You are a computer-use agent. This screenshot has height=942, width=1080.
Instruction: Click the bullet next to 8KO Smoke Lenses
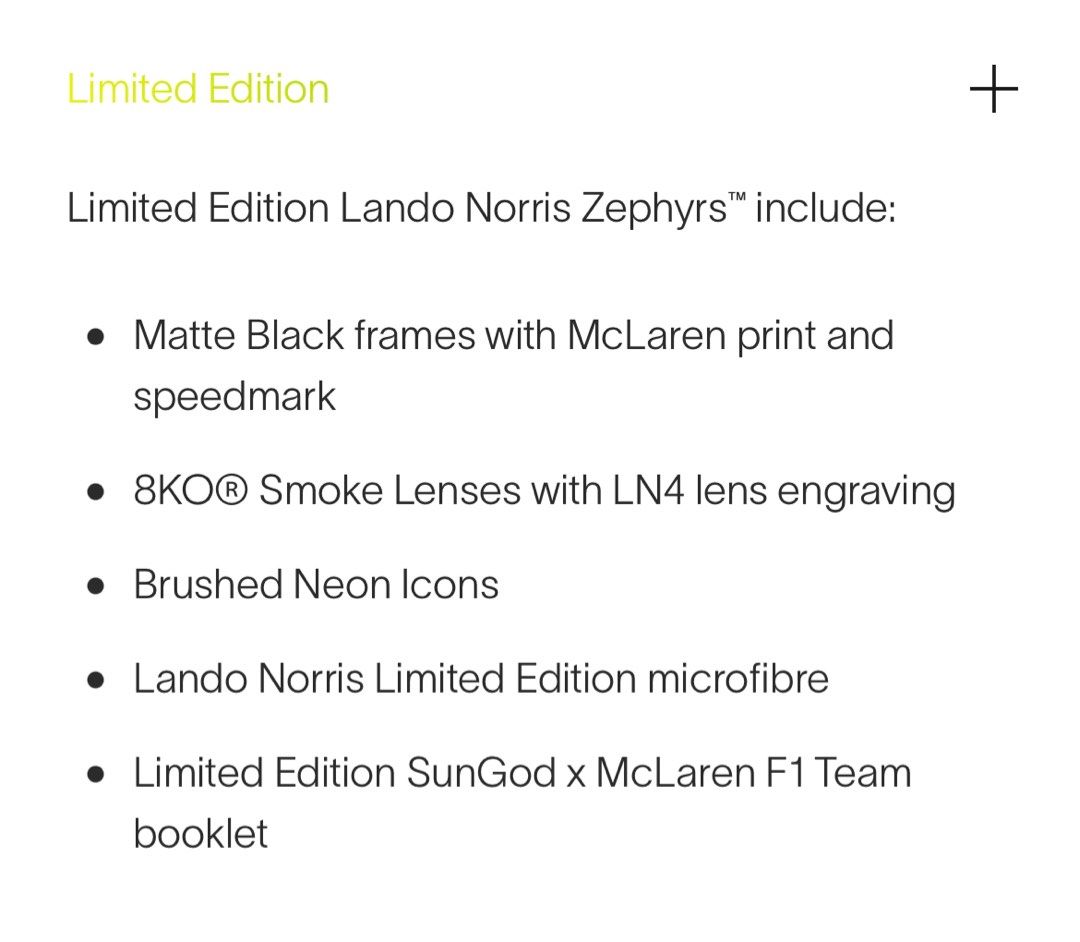[x=96, y=489]
